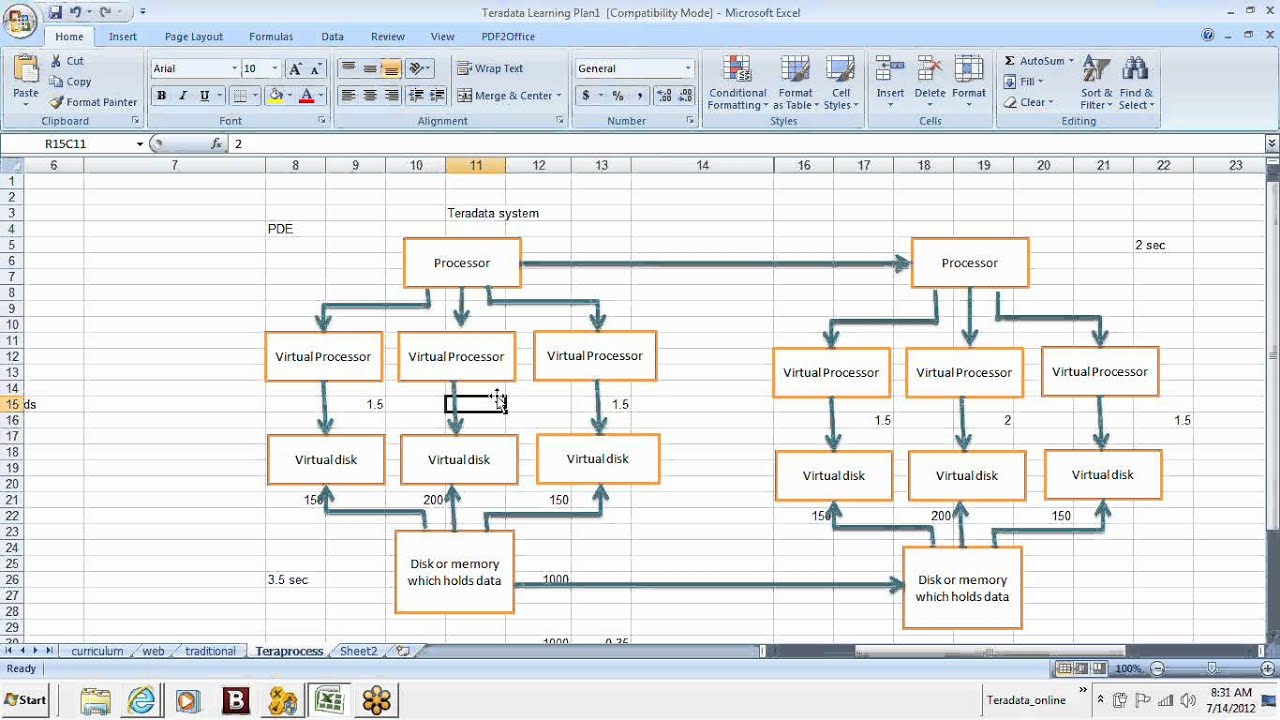Set Middle Align vertical alignment
Image resolution: width=1280 pixels, height=720 pixels.
tap(370, 69)
